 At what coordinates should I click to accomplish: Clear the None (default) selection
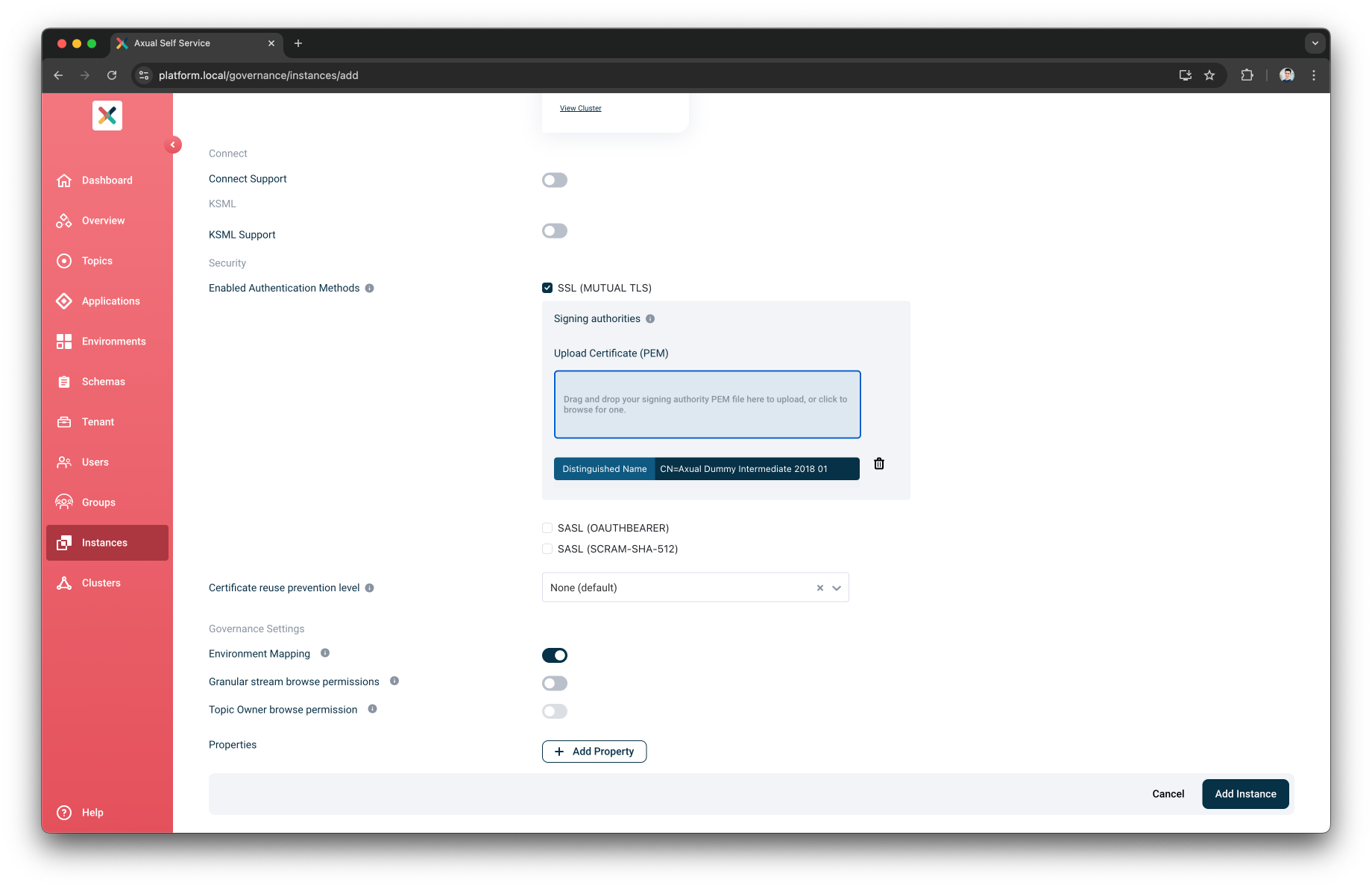coord(819,588)
